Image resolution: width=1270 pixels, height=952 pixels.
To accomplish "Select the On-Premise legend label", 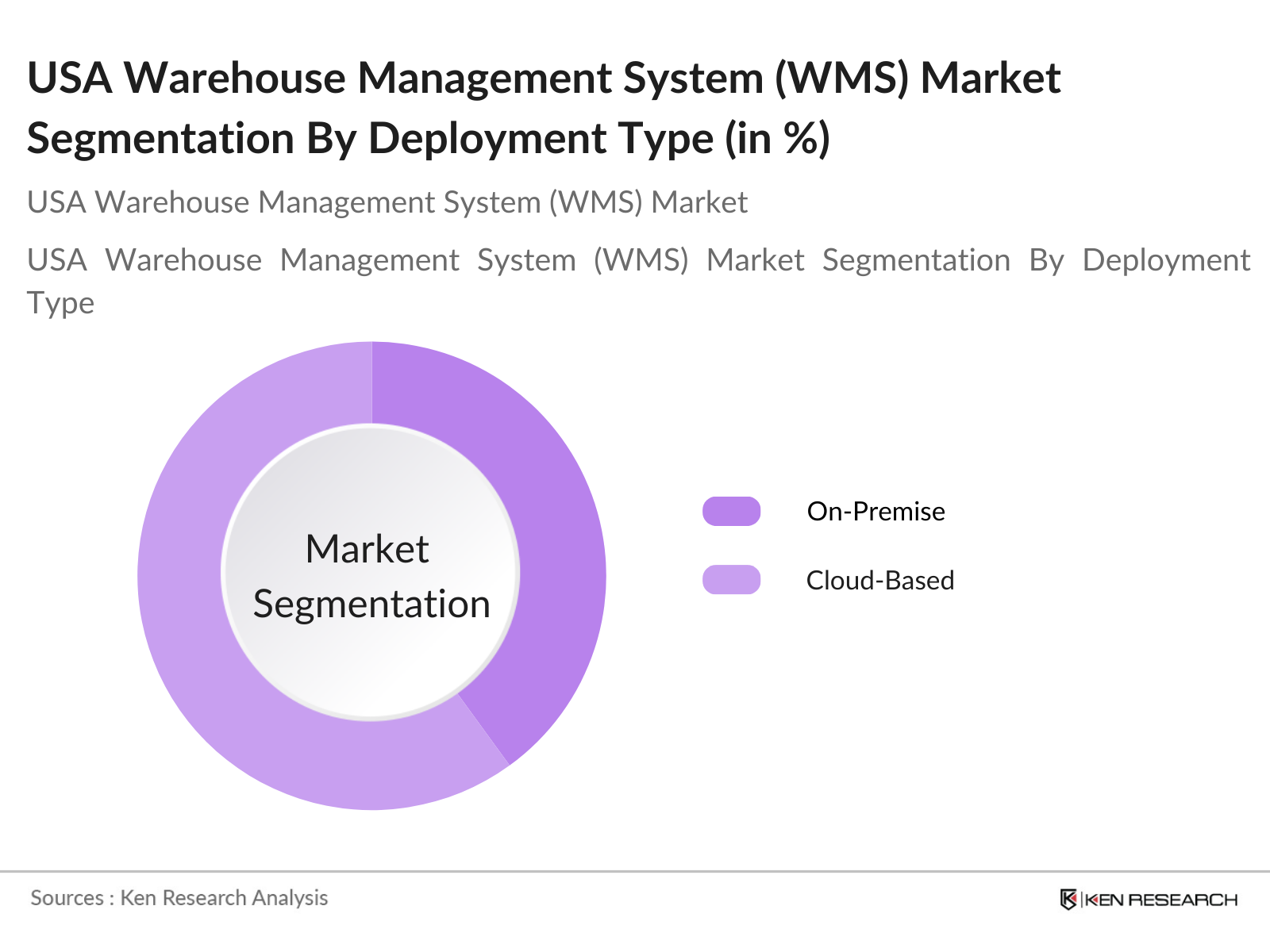I will click(876, 512).
